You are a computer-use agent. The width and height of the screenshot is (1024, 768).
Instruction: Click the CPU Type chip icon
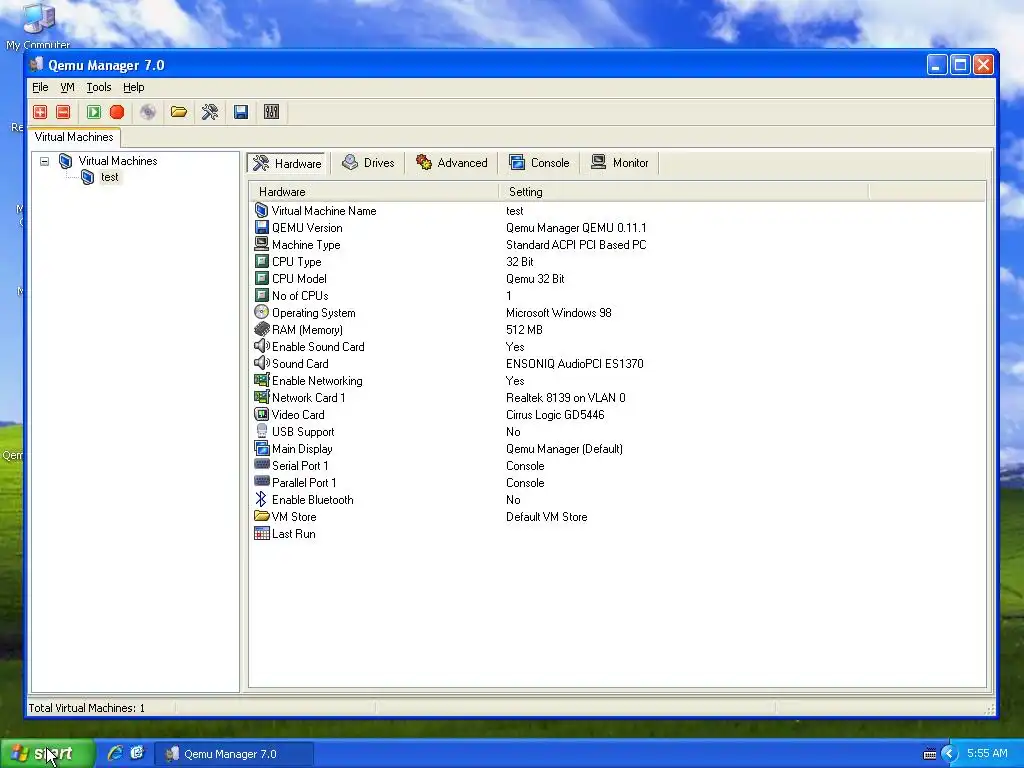pos(261,261)
